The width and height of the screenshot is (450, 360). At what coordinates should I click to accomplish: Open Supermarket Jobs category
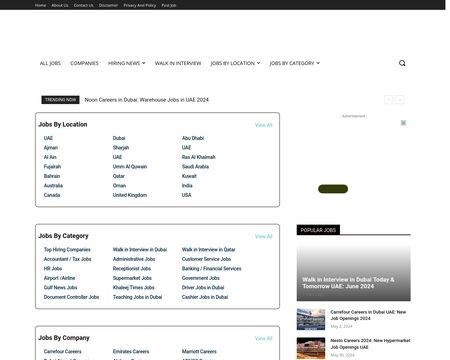click(132, 278)
